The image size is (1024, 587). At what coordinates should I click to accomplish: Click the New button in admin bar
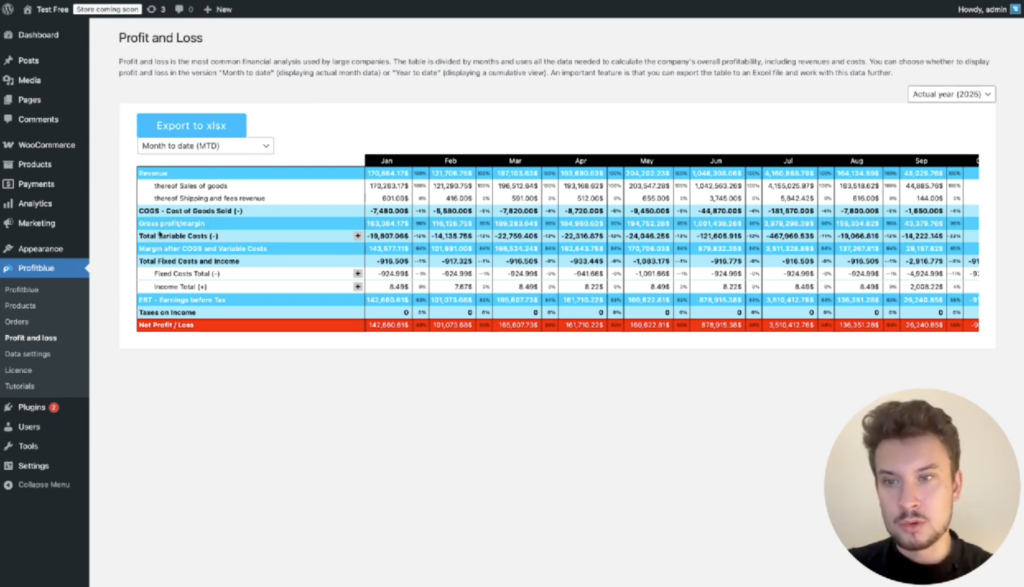tap(217, 9)
